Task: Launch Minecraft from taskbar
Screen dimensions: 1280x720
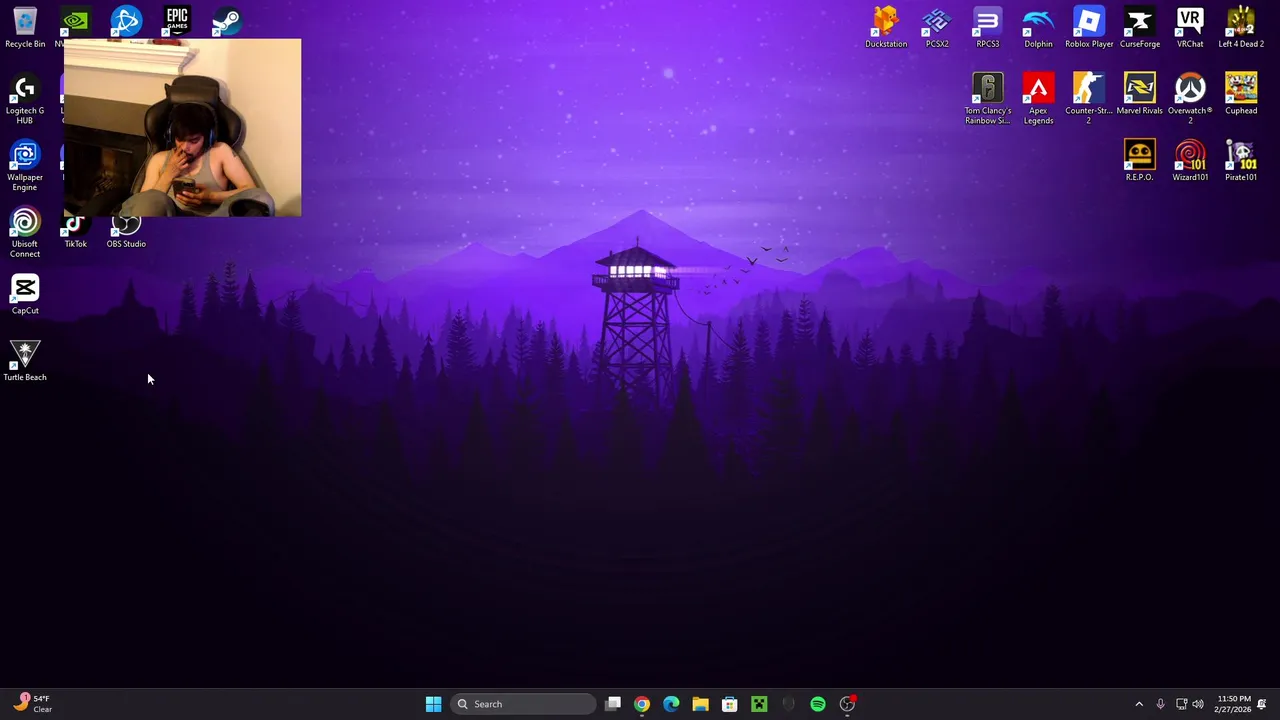Action: click(759, 704)
